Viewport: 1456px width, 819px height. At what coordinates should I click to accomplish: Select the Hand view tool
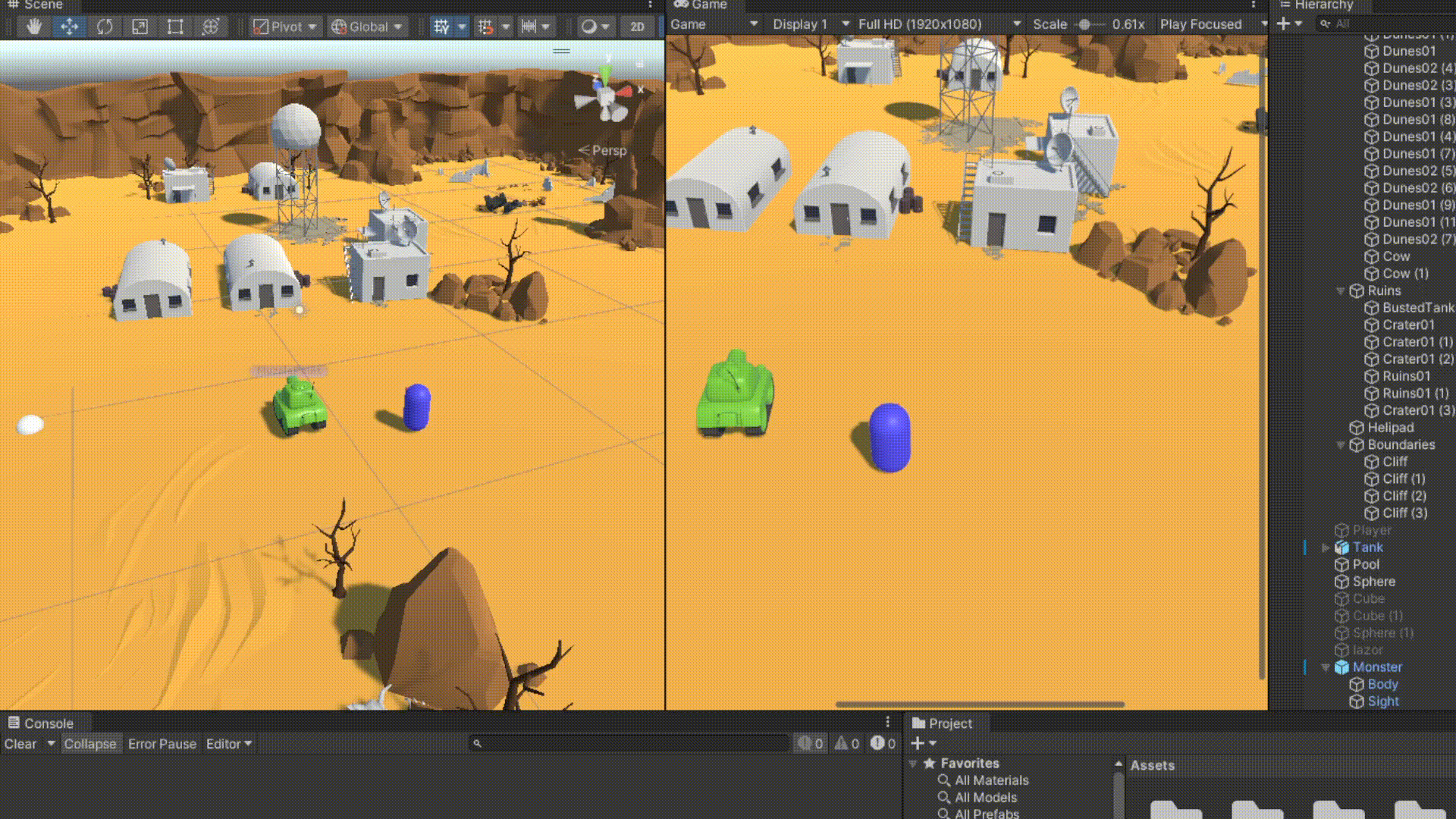(33, 27)
